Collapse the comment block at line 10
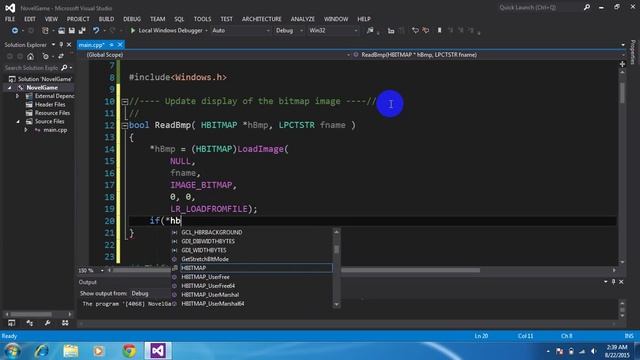Image resolution: width=640 pixels, height=360 pixels. coord(124,102)
